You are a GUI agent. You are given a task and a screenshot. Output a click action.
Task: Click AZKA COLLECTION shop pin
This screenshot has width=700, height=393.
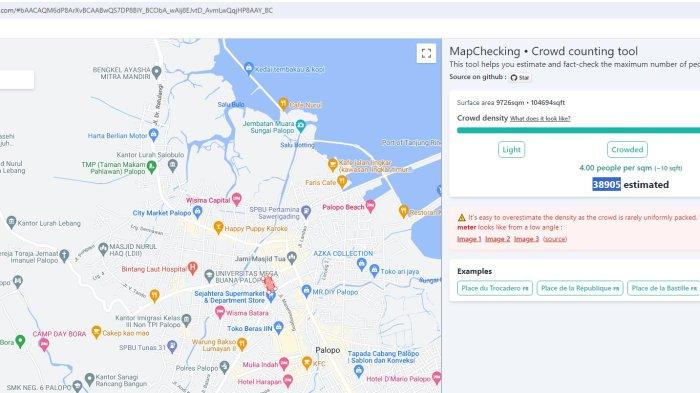(362, 264)
